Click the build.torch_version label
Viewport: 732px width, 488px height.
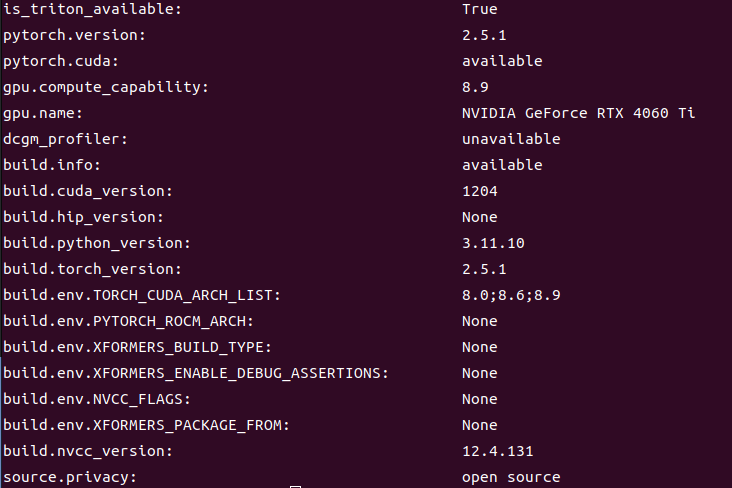point(92,269)
